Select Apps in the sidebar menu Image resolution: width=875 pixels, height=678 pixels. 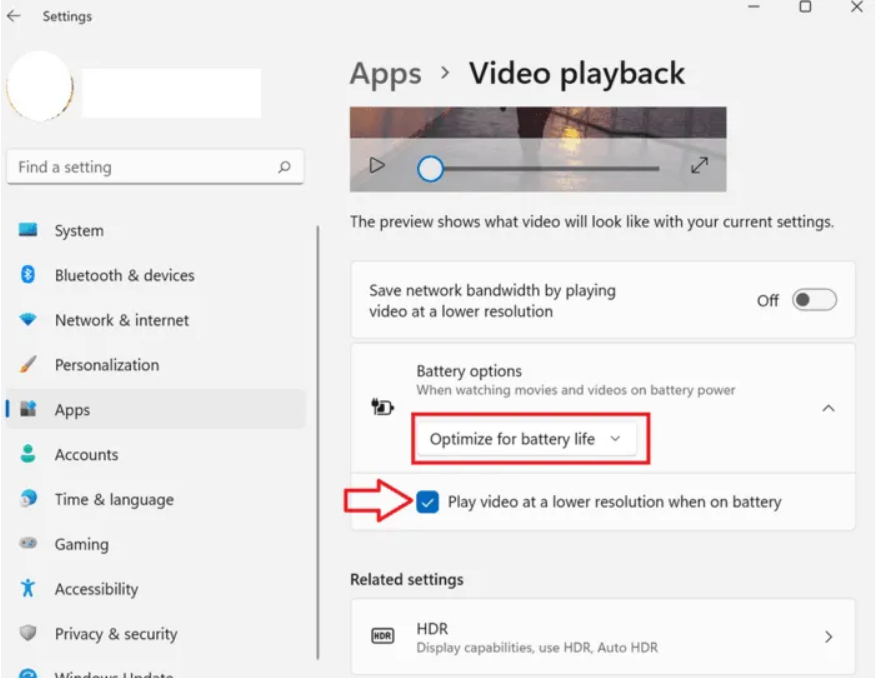(72, 410)
